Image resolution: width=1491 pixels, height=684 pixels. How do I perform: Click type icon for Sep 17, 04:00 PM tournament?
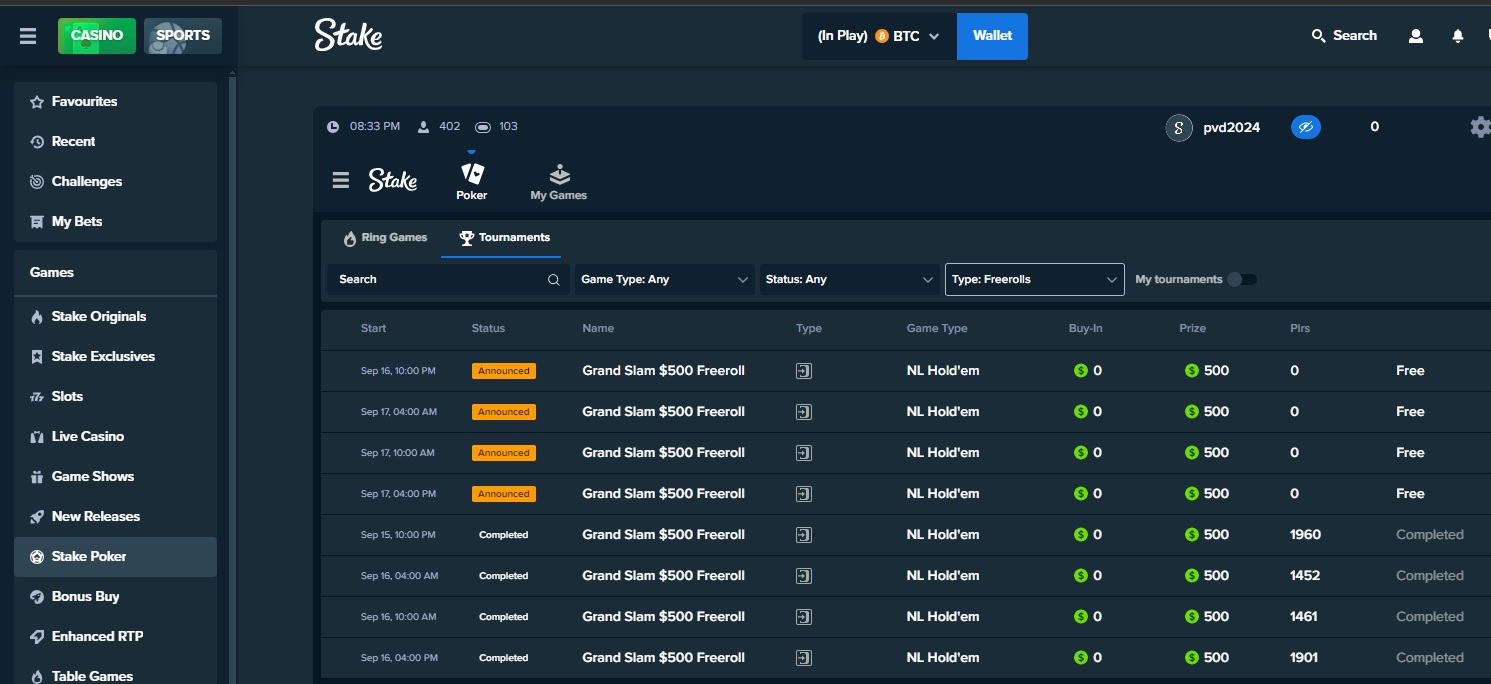pos(804,494)
